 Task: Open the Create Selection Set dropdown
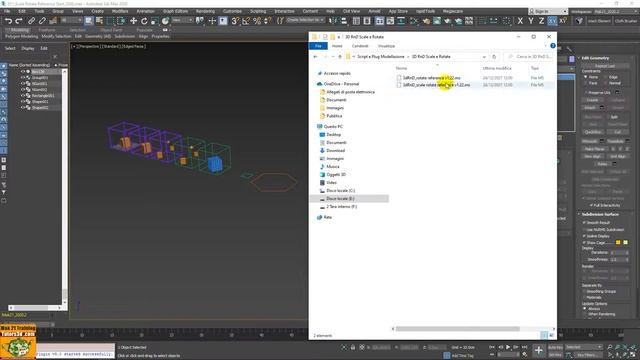(305, 20)
